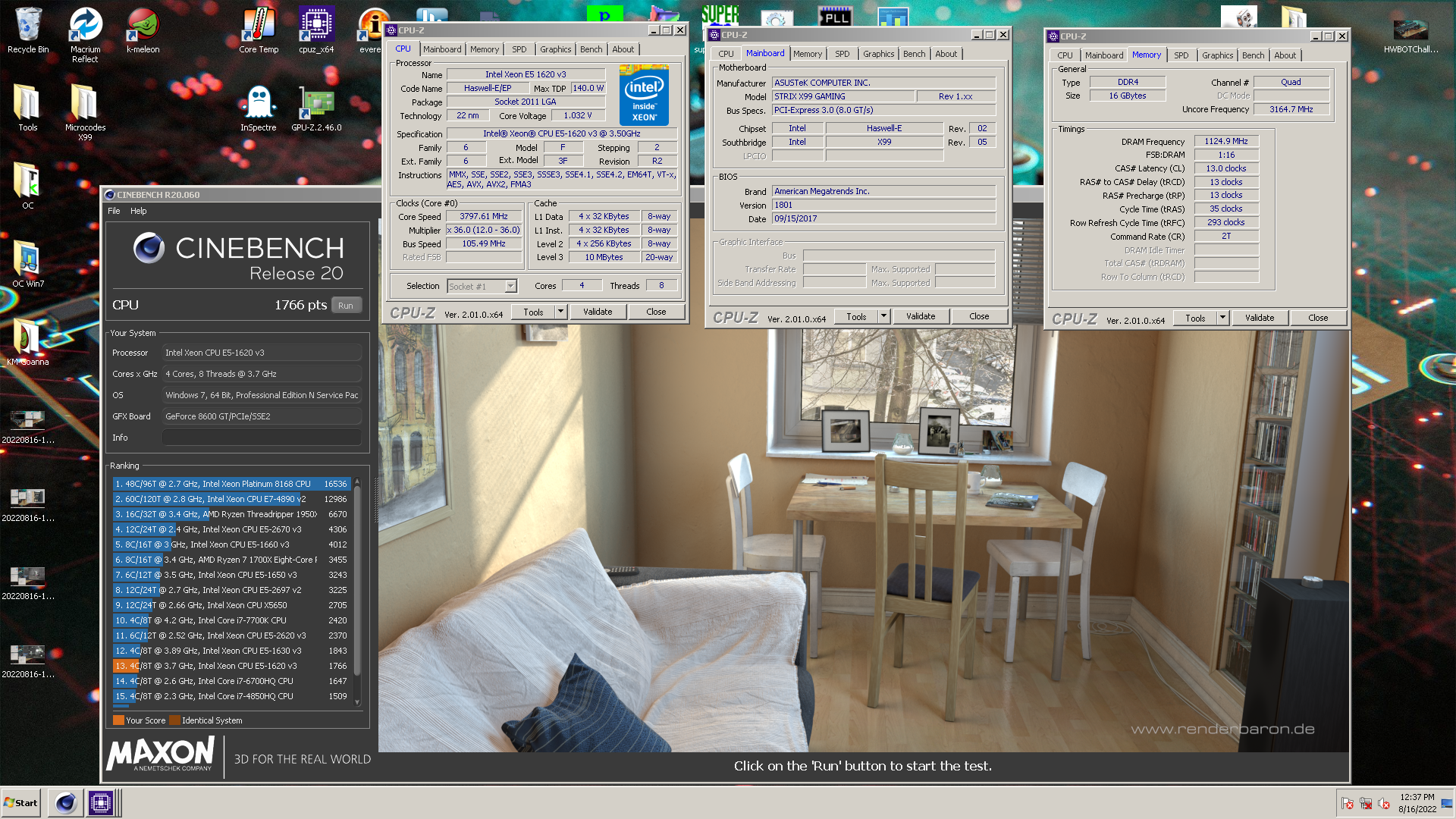Screen dimensions: 1456x819
Task: Switch to Mainboard tab in left CPU-Z window
Action: tap(442, 49)
